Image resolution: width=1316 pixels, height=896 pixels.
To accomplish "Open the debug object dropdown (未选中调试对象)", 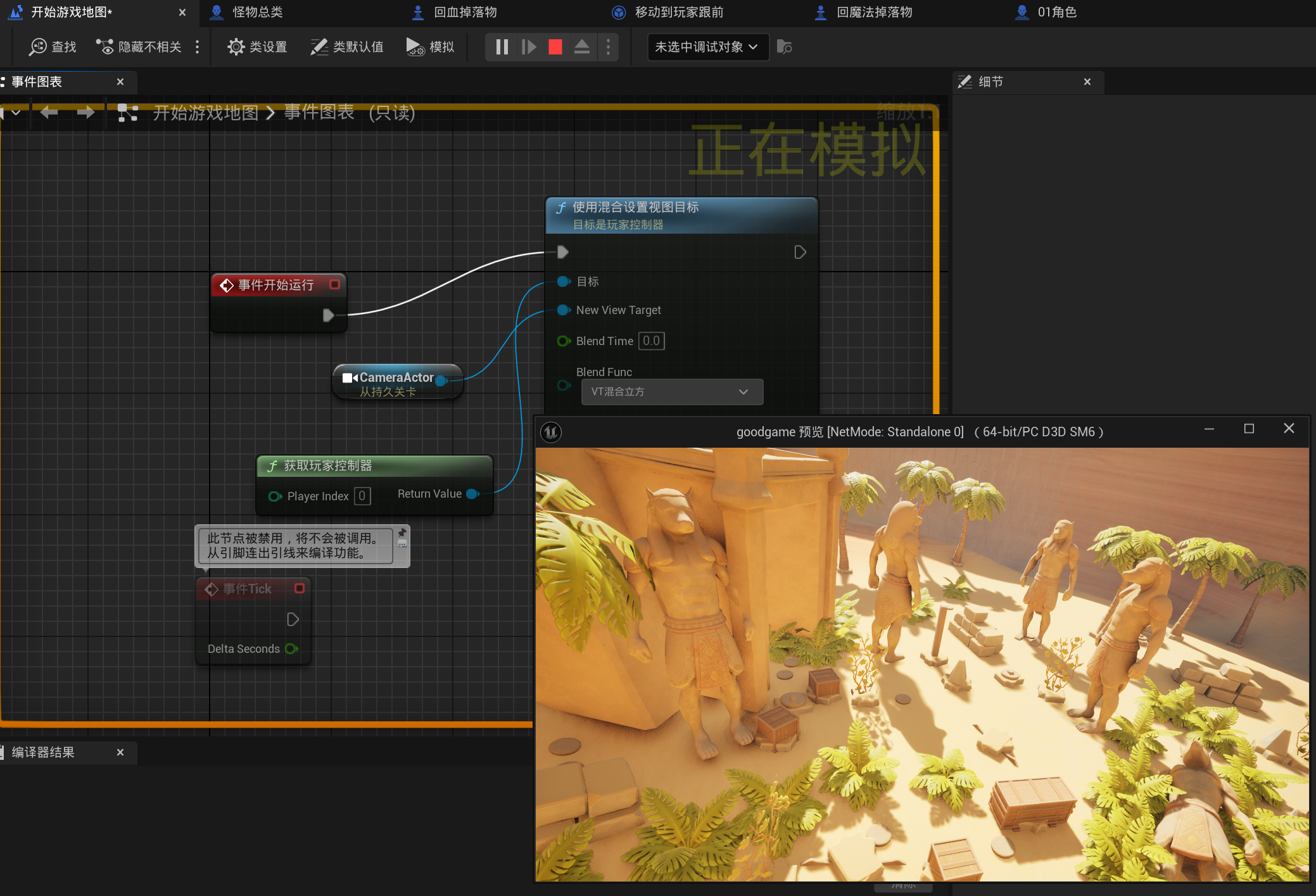I will [x=707, y=47].
